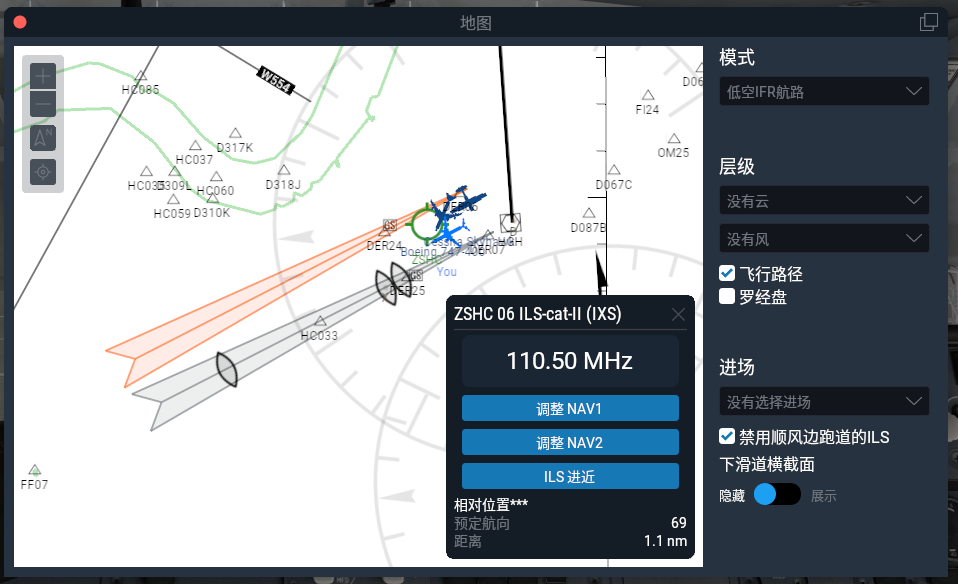Click the HC059 waypoint triangle

pyautogui.click(x=174, y=199)
